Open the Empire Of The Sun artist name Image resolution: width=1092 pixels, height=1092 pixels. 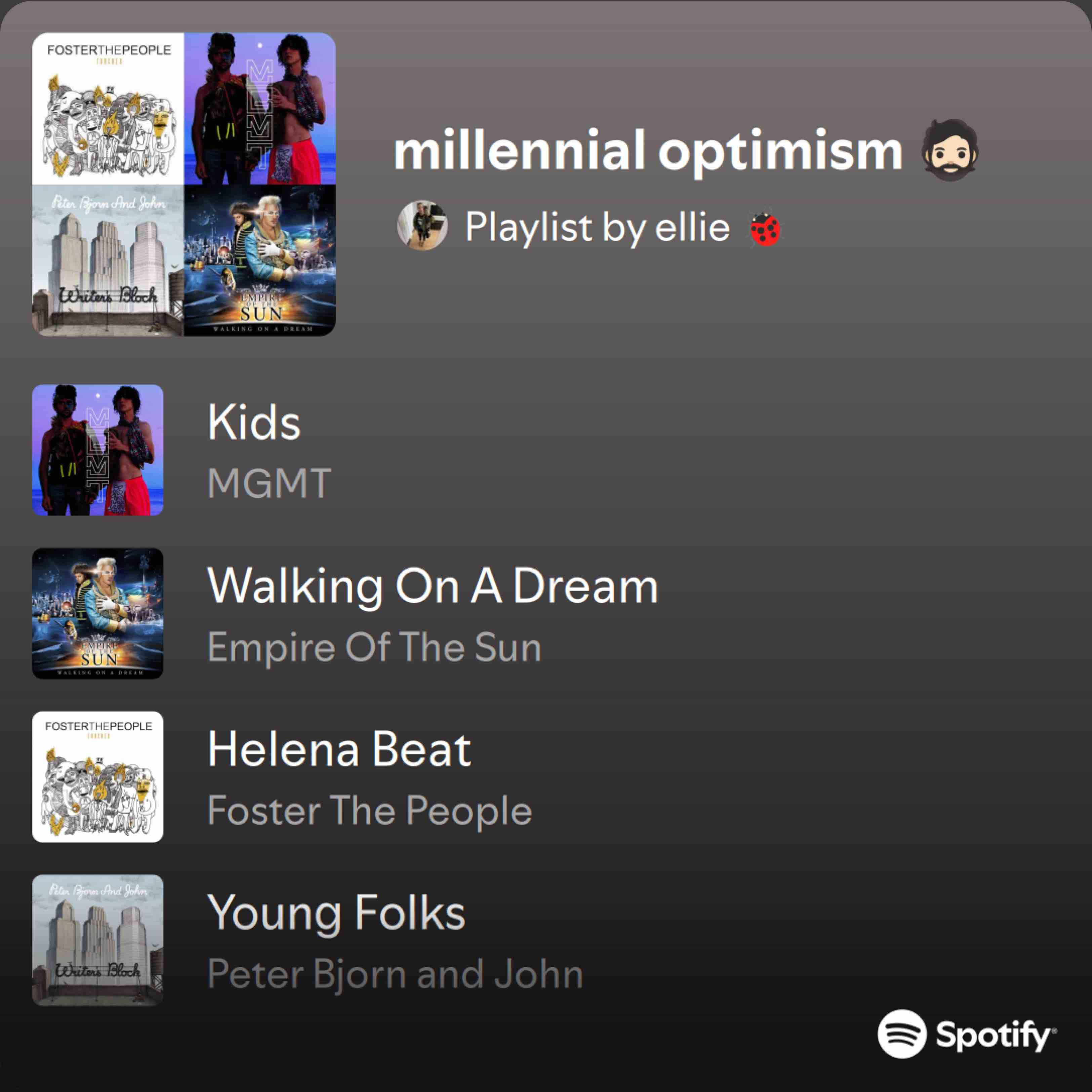click(374, 647)
